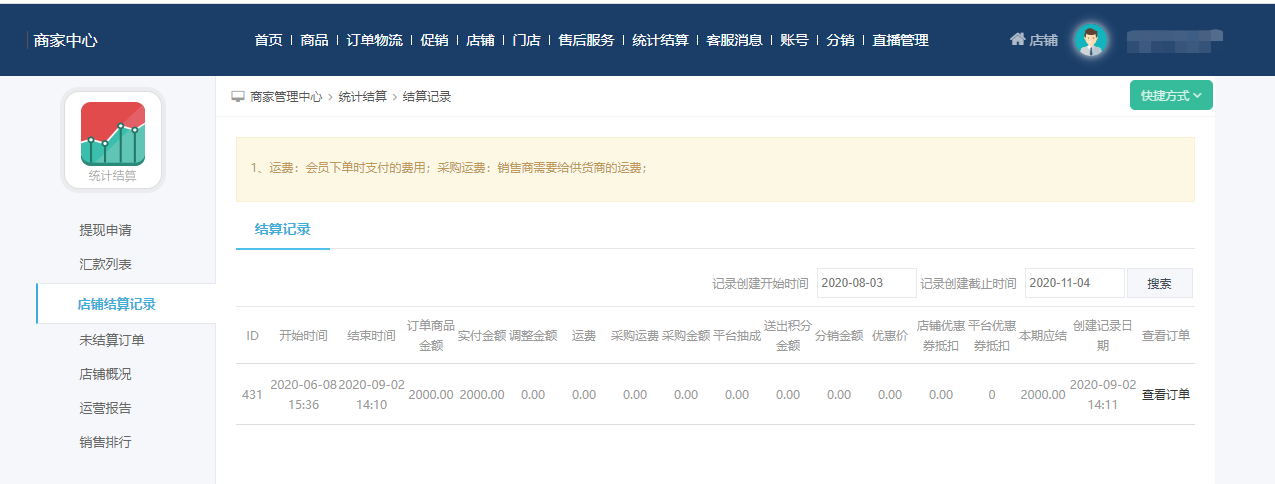The image size is (1275, 484).
Task: Select the 结算记录 tab
Action: 283,229
